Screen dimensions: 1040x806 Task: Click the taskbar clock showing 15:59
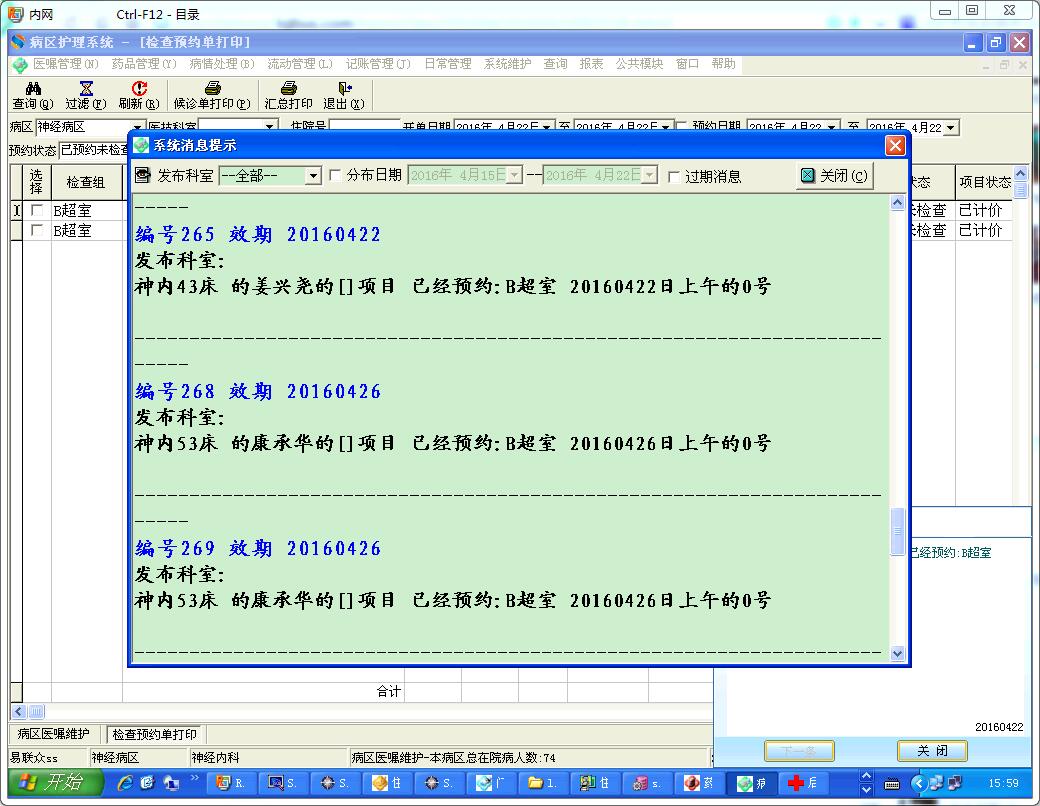coord(1003,783)
